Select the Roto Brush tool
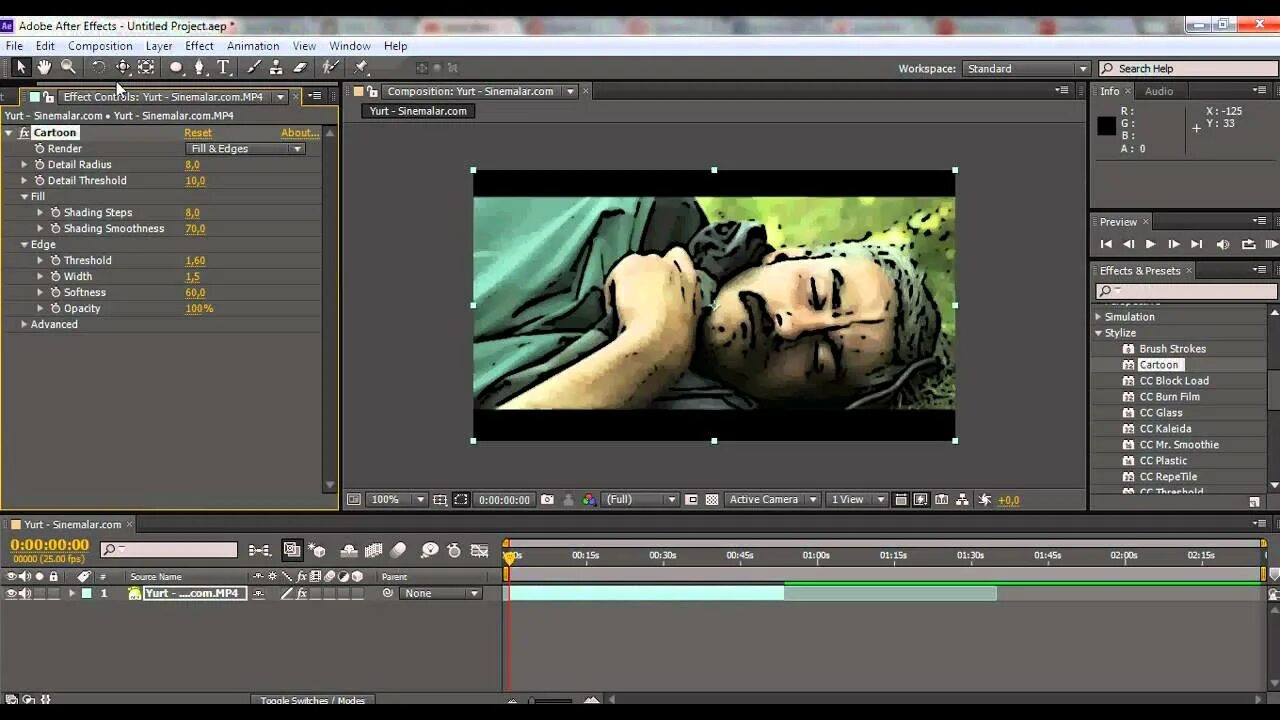 [330, 67]
